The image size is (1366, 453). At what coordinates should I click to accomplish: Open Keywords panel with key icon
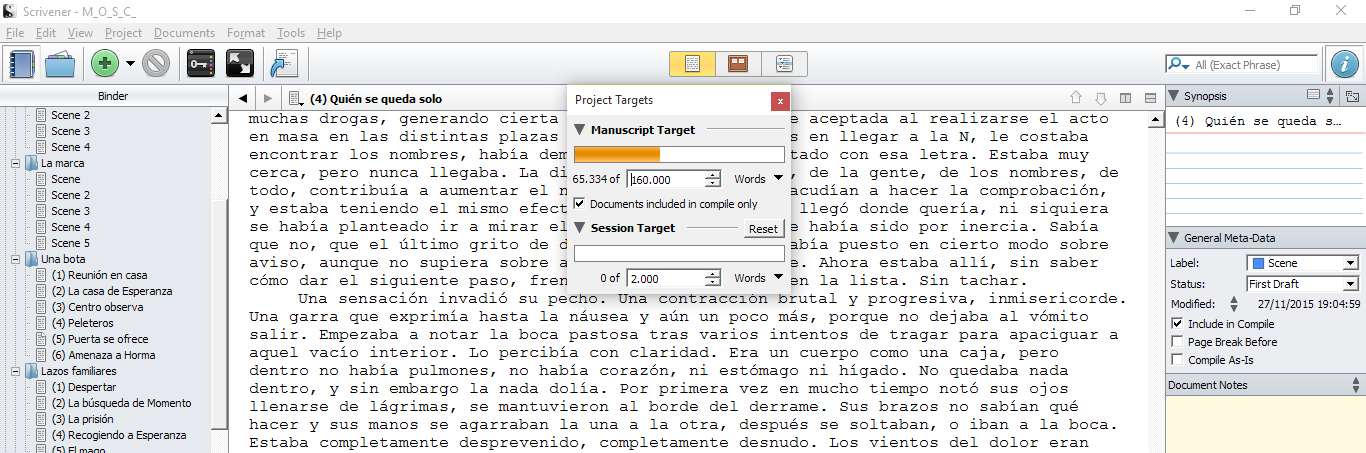[201, 64]
